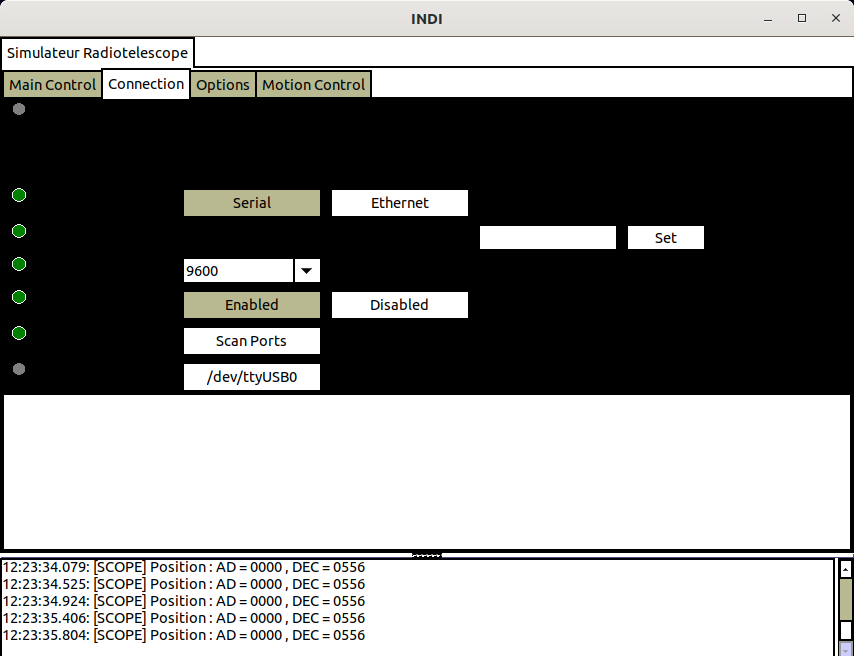Click the green status light beside Enabled/Disabled
The image size is (854, 656).
coord(19,297)
